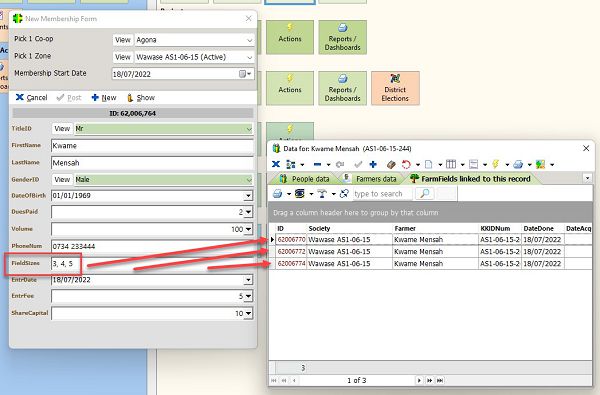
Task: Open the District Elections tile
Action: pyautogui.click(x=395, y=88)
